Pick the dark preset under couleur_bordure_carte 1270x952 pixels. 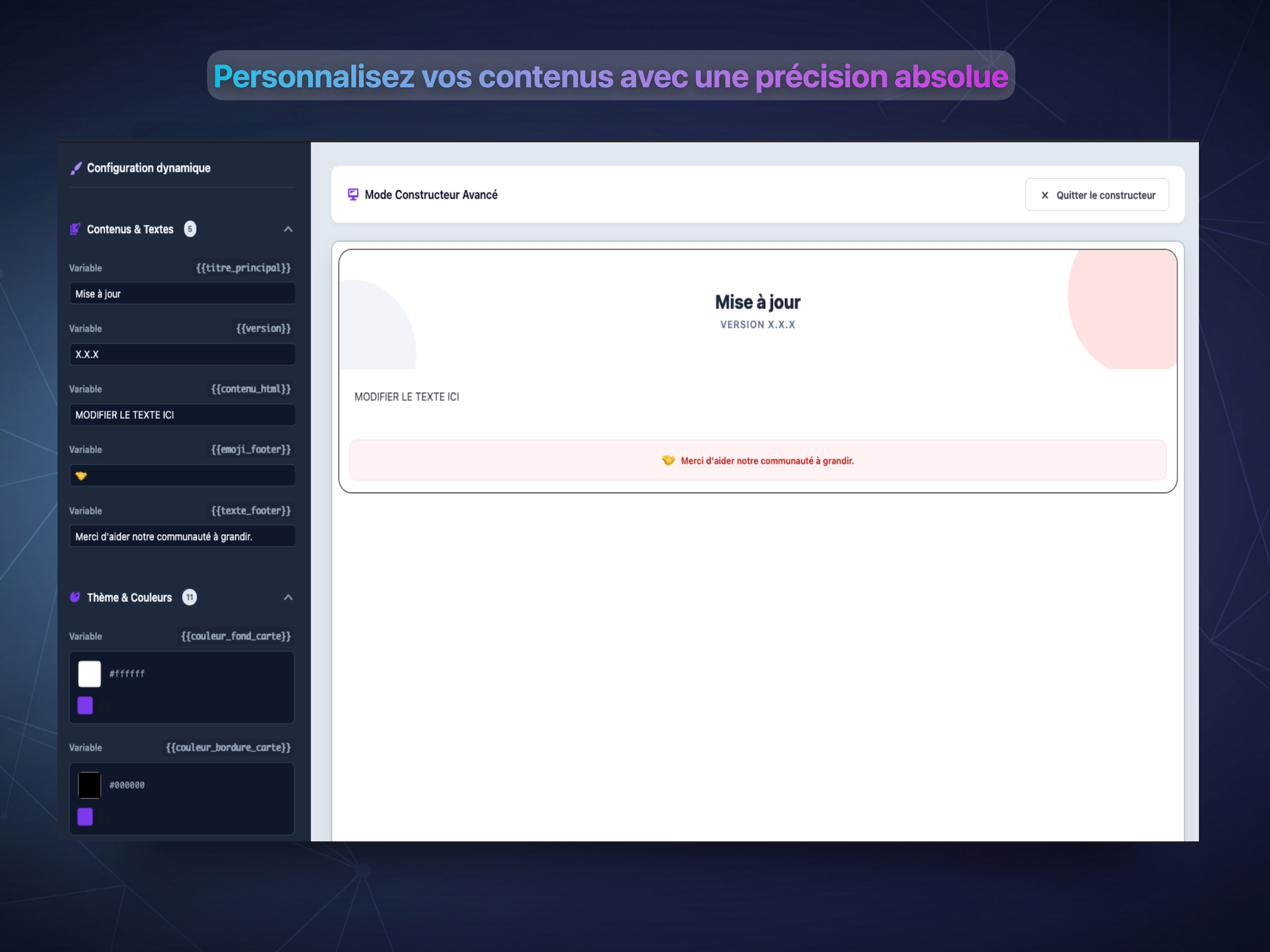pyautogui.click(x=105, y=817)
